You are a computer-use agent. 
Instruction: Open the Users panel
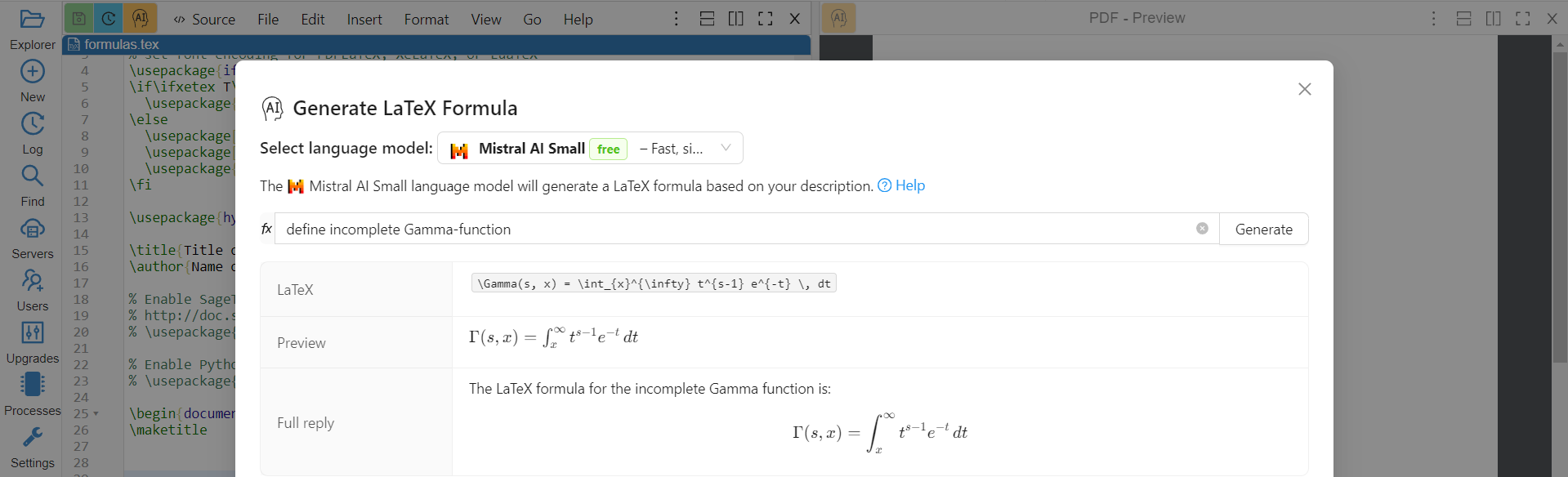(x=32, y=290)
